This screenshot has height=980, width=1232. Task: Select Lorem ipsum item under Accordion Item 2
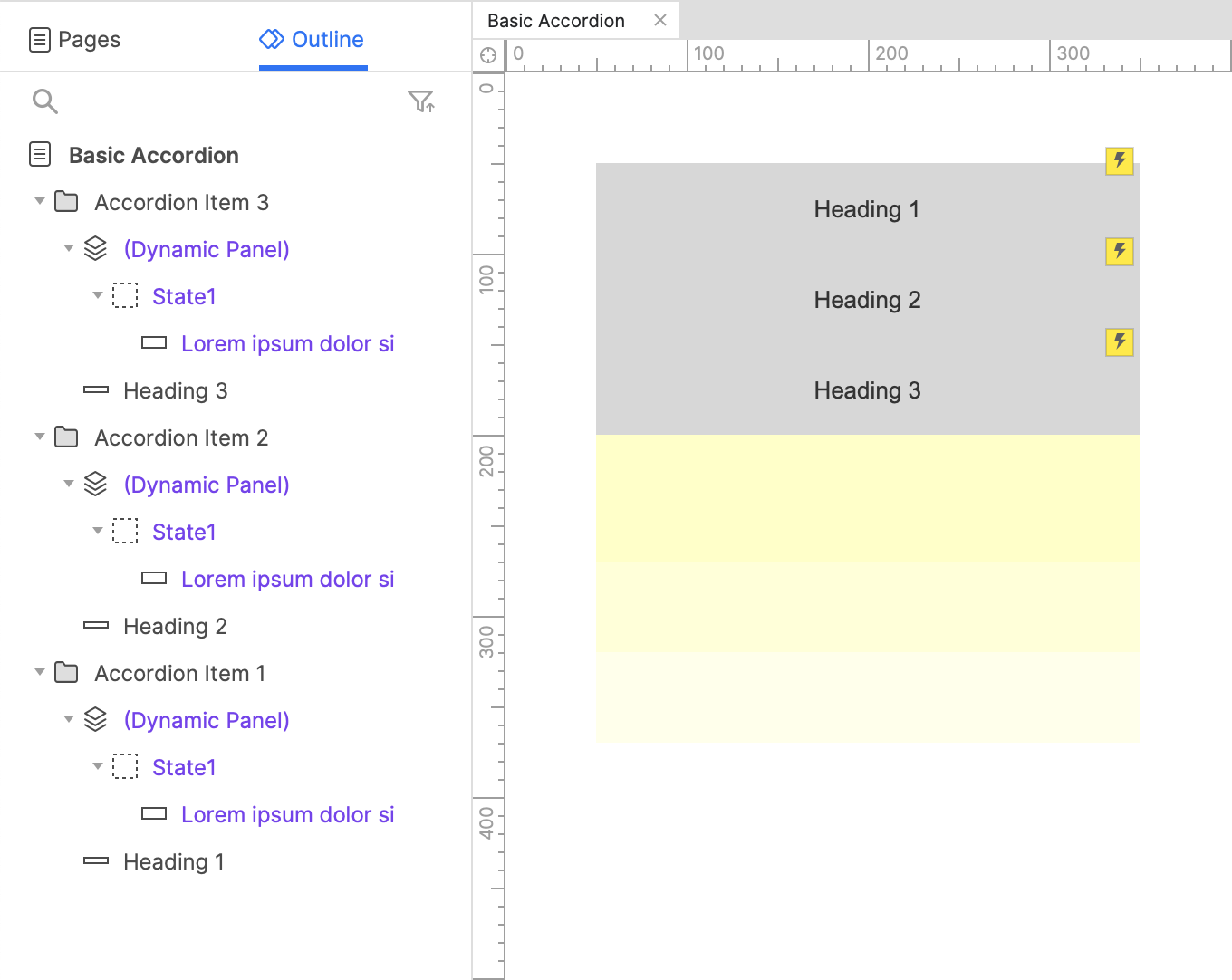[x=287, y=579]
